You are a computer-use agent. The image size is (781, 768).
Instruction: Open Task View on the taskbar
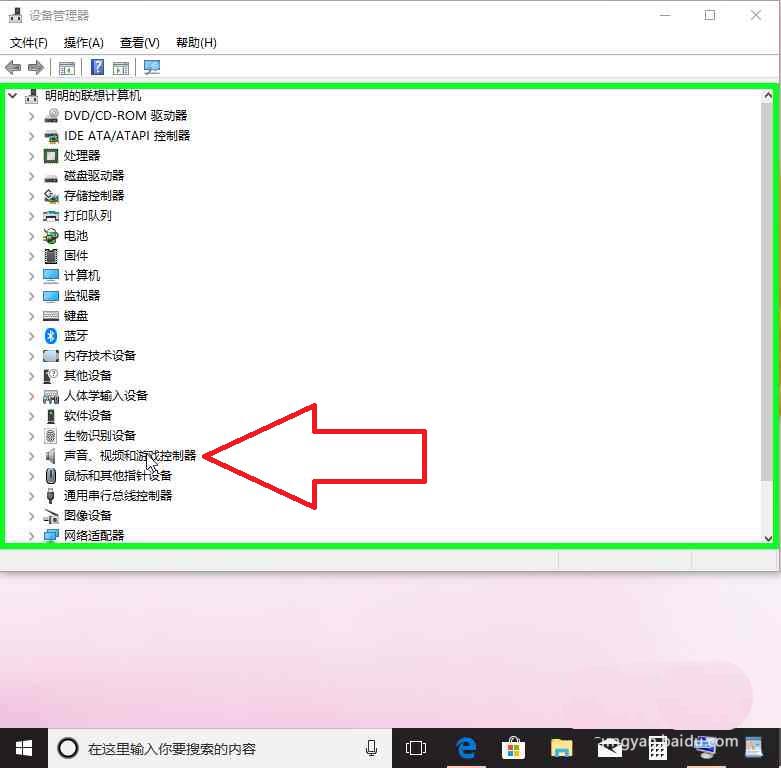pyautogui.click(x=415, y=748)
